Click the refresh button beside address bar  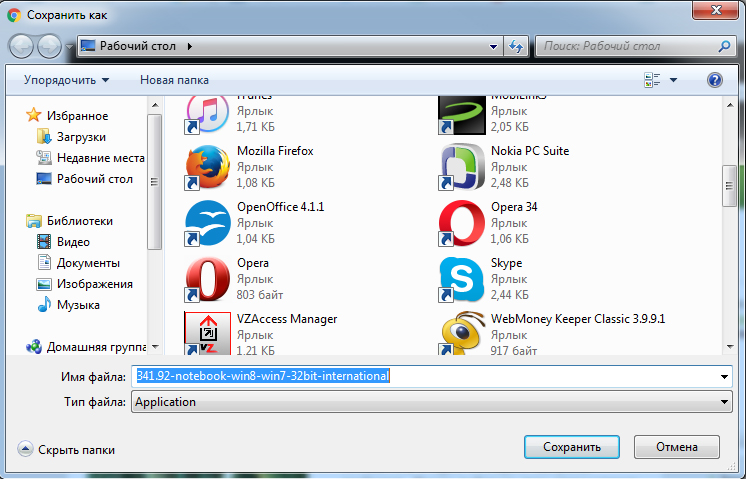(x=517, y=46)
